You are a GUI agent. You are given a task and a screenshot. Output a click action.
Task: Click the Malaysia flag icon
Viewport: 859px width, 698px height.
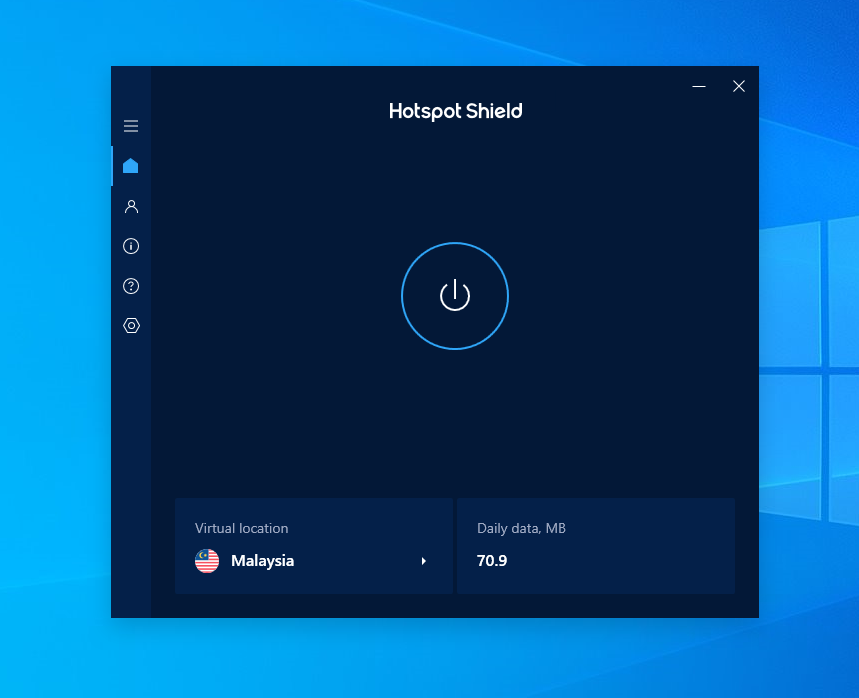(x=207, y=561)
